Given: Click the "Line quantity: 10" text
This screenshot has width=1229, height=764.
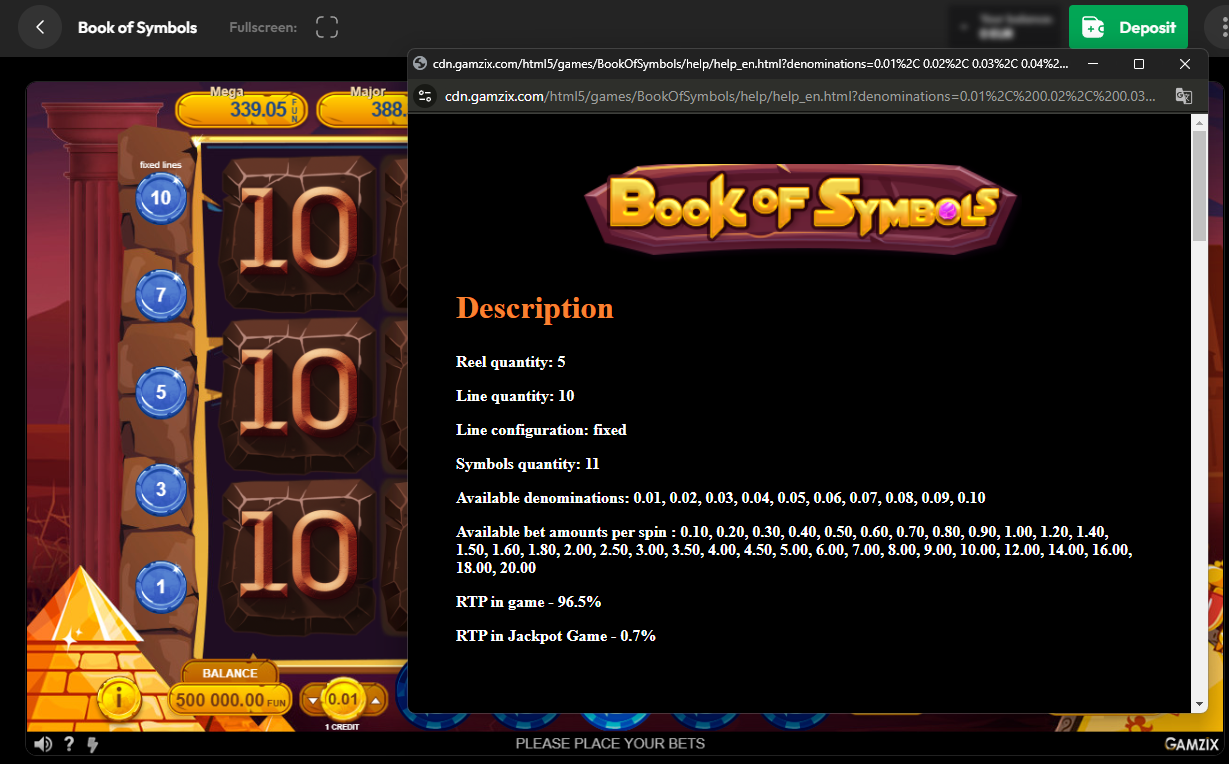Looking at the screenshot, I should coord(515,396).
